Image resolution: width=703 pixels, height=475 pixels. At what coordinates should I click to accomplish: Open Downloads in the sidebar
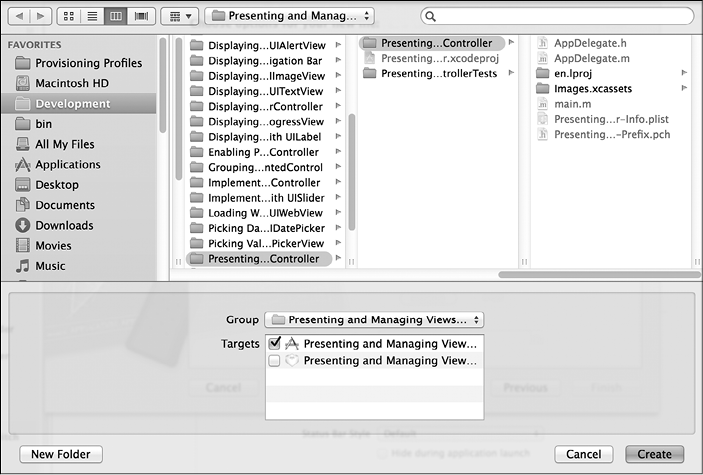pos(64,225)
